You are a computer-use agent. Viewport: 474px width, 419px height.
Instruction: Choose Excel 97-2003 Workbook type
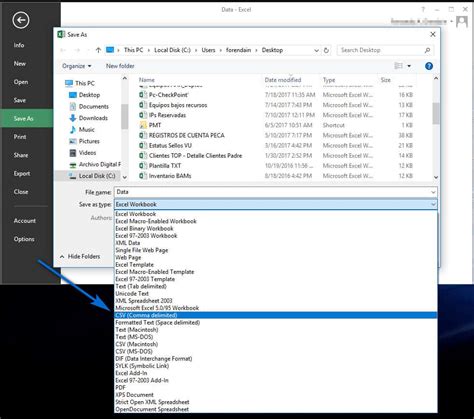tap(275, 236)
